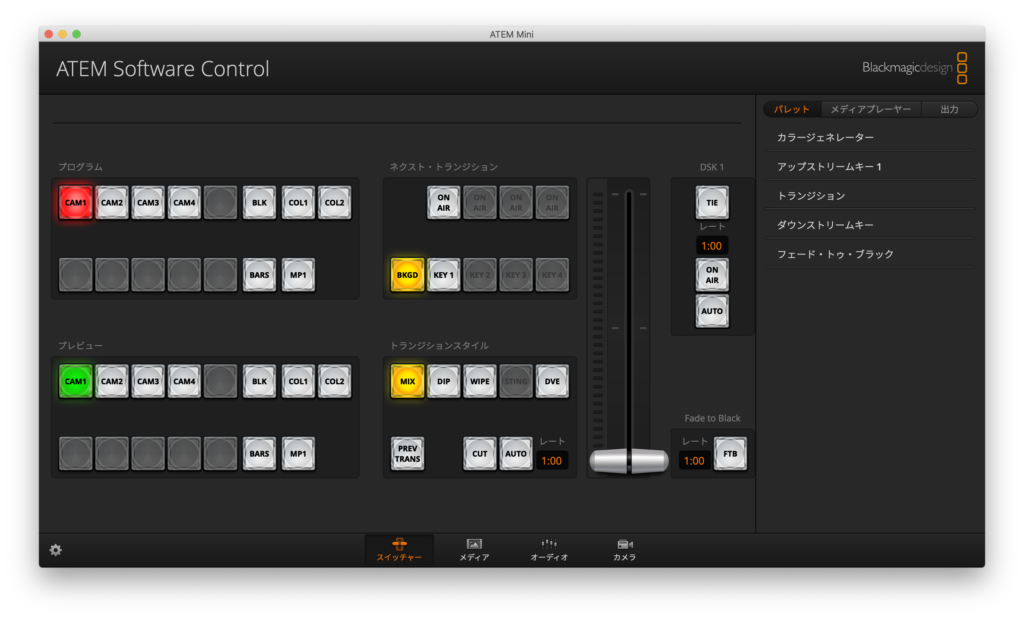This screenshot has width=1024, height=619.
Task: Choose the DIP transition style
Action: click(443, 381)
